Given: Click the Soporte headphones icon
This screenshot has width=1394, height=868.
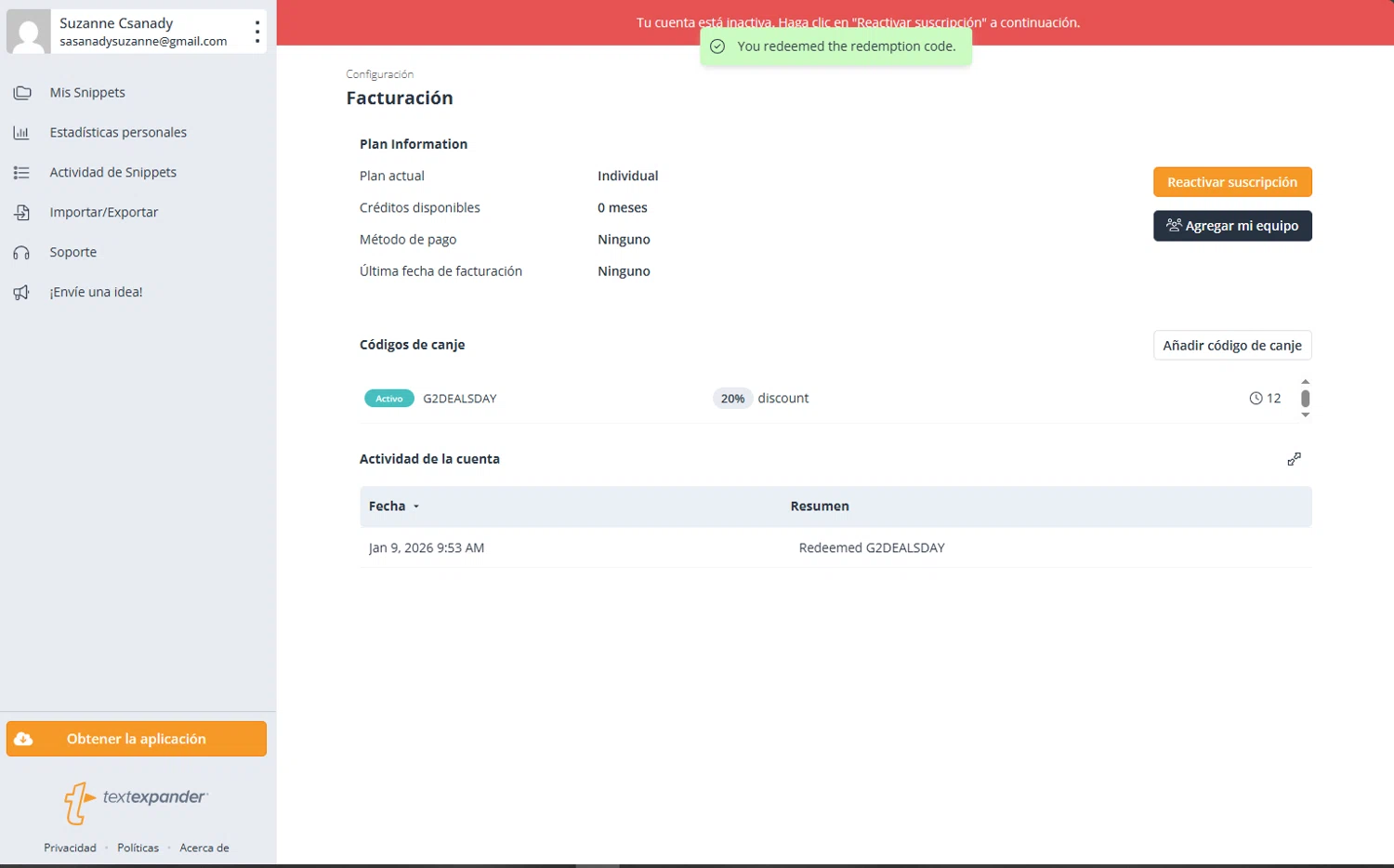Looking at the screenshot, I should coord(21,253).
